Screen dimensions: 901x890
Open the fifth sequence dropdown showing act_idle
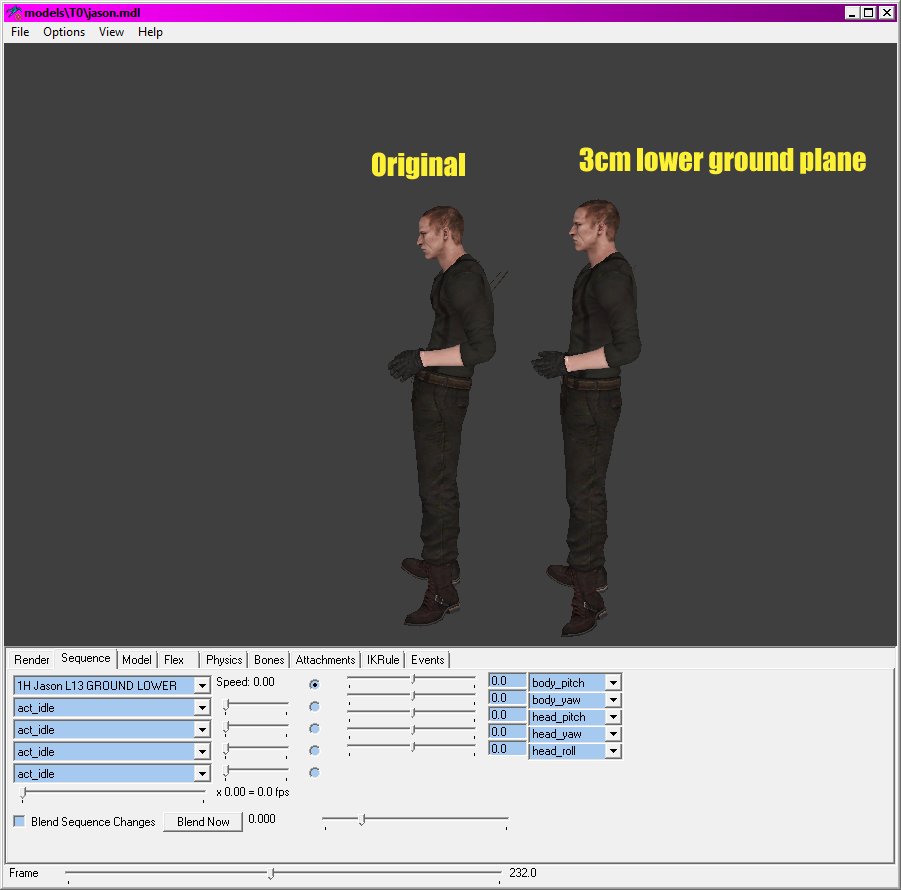click(202, 773)
